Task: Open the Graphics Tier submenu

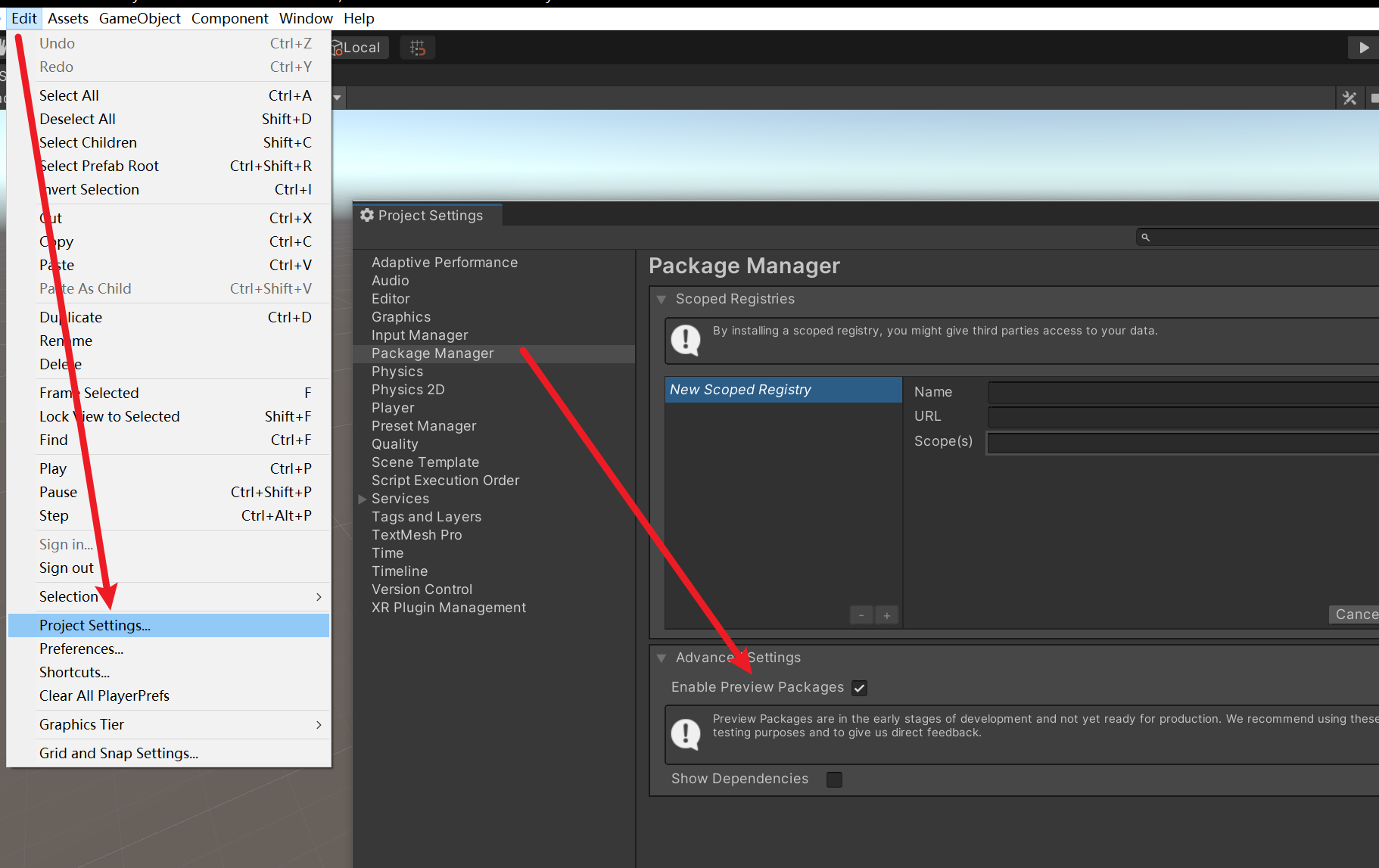Action: coord(169,725)
